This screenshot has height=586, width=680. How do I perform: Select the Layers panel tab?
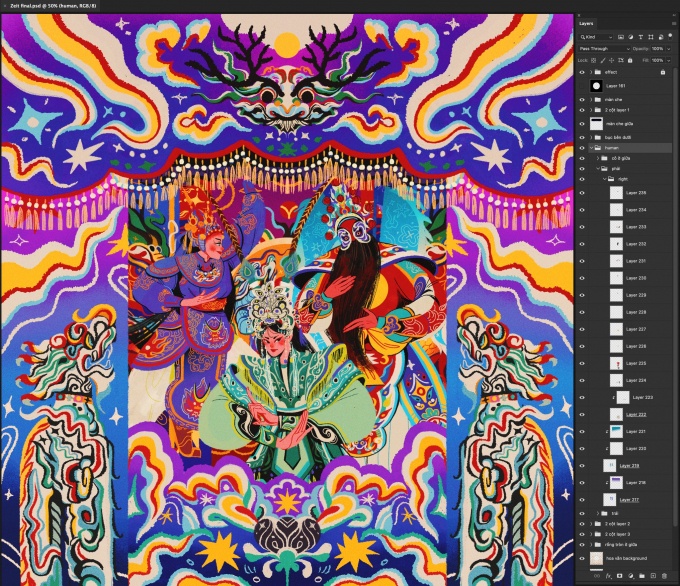588,23
